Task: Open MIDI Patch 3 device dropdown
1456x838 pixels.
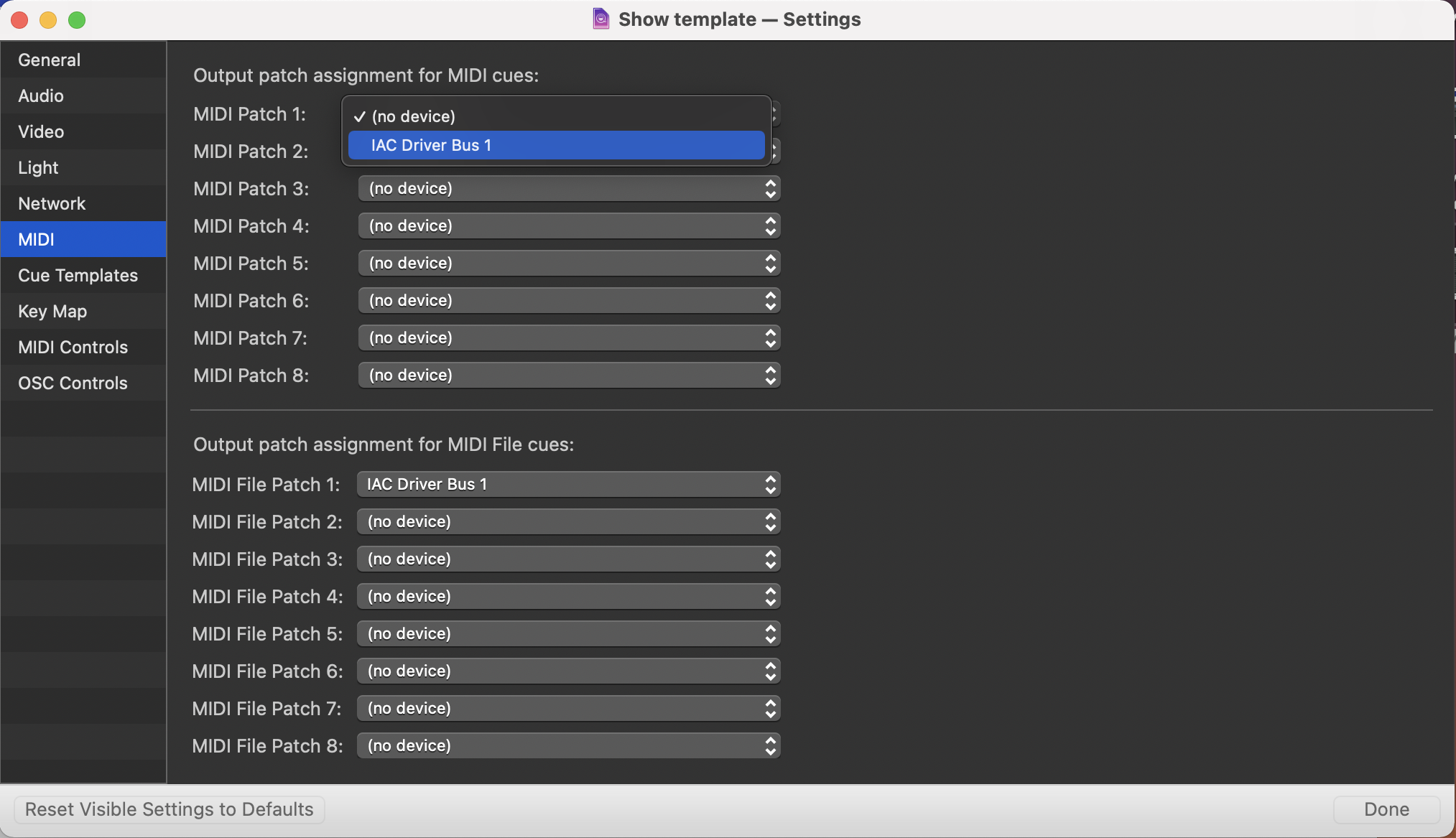Action: coord(568,189)
